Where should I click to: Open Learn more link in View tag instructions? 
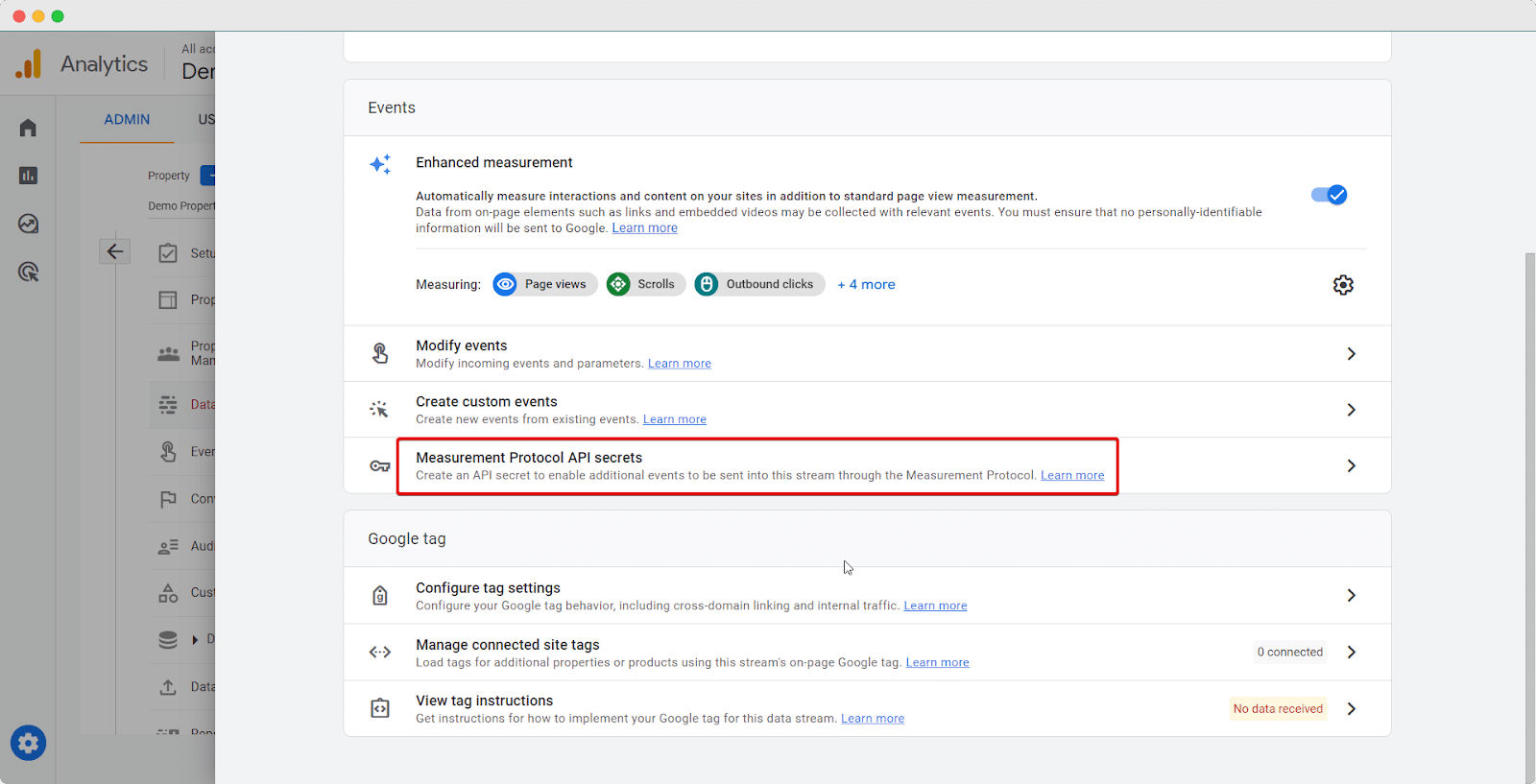(873, 719)
